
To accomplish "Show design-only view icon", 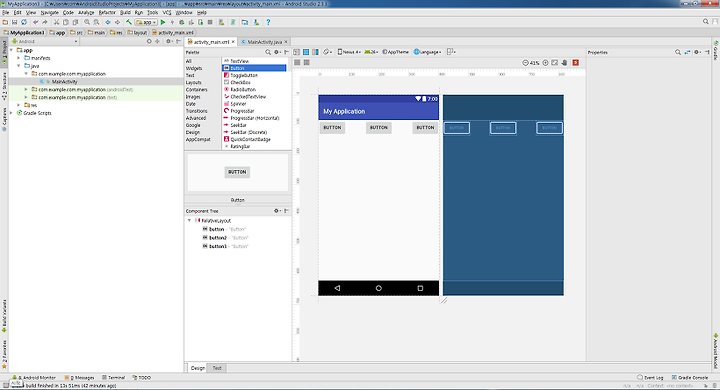I will coord(297,52).
